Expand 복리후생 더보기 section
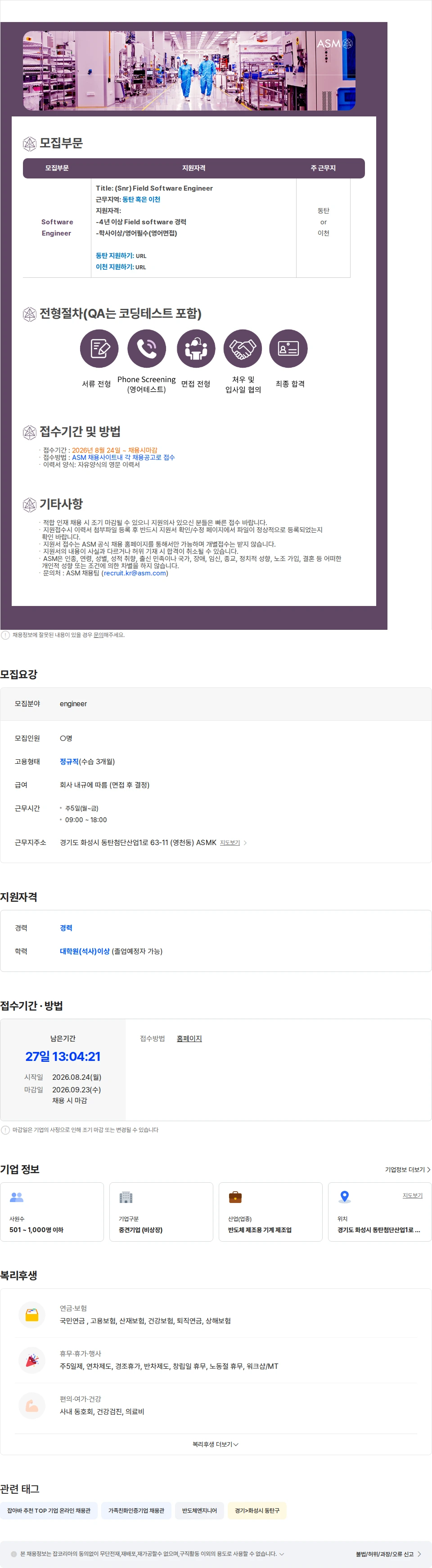 pyautogui.click(x=216, y=1444)
